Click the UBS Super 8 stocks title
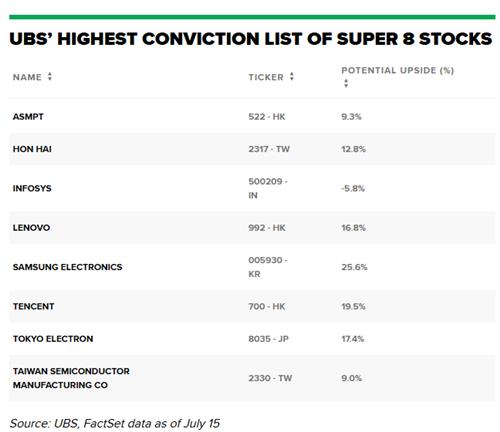Viewport: 500px width, 432px height. click(x=250, y=39)
